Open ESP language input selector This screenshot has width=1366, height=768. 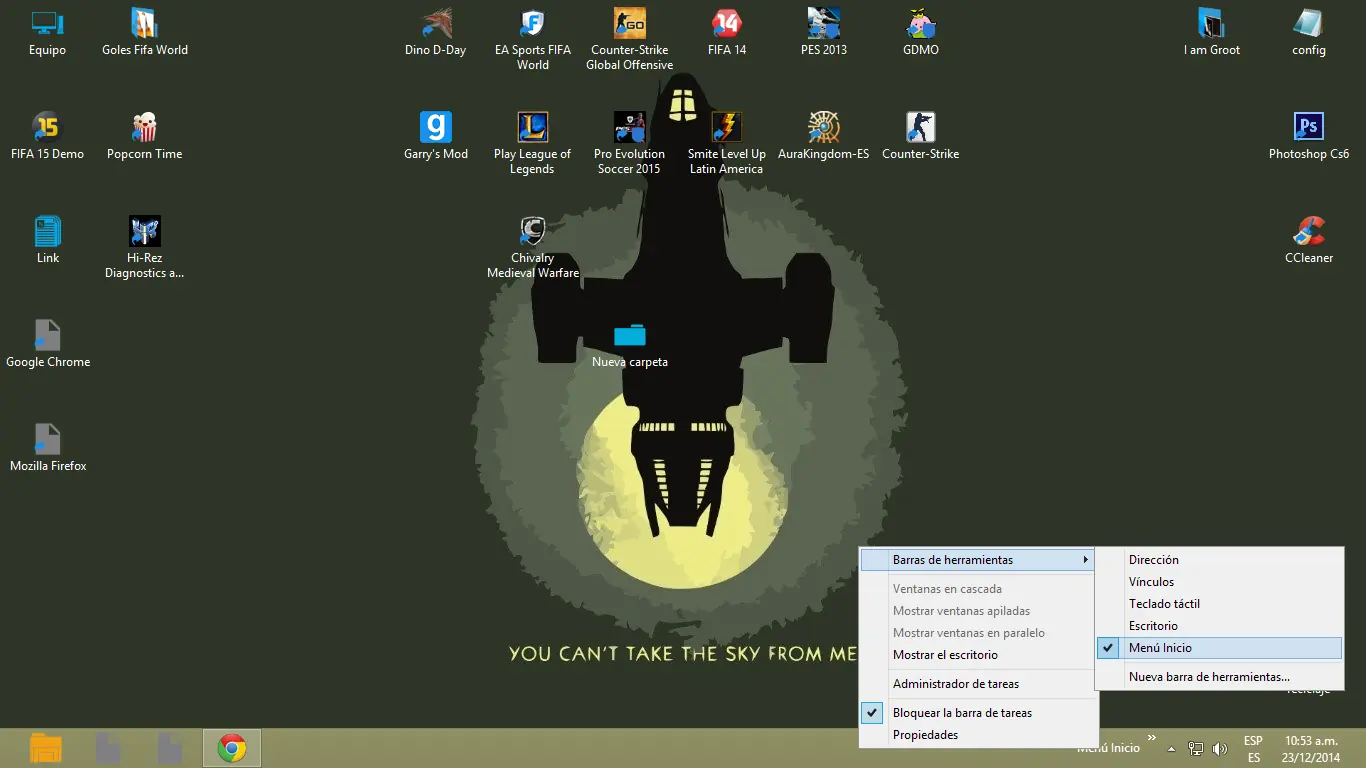(x=1253, y=749)
